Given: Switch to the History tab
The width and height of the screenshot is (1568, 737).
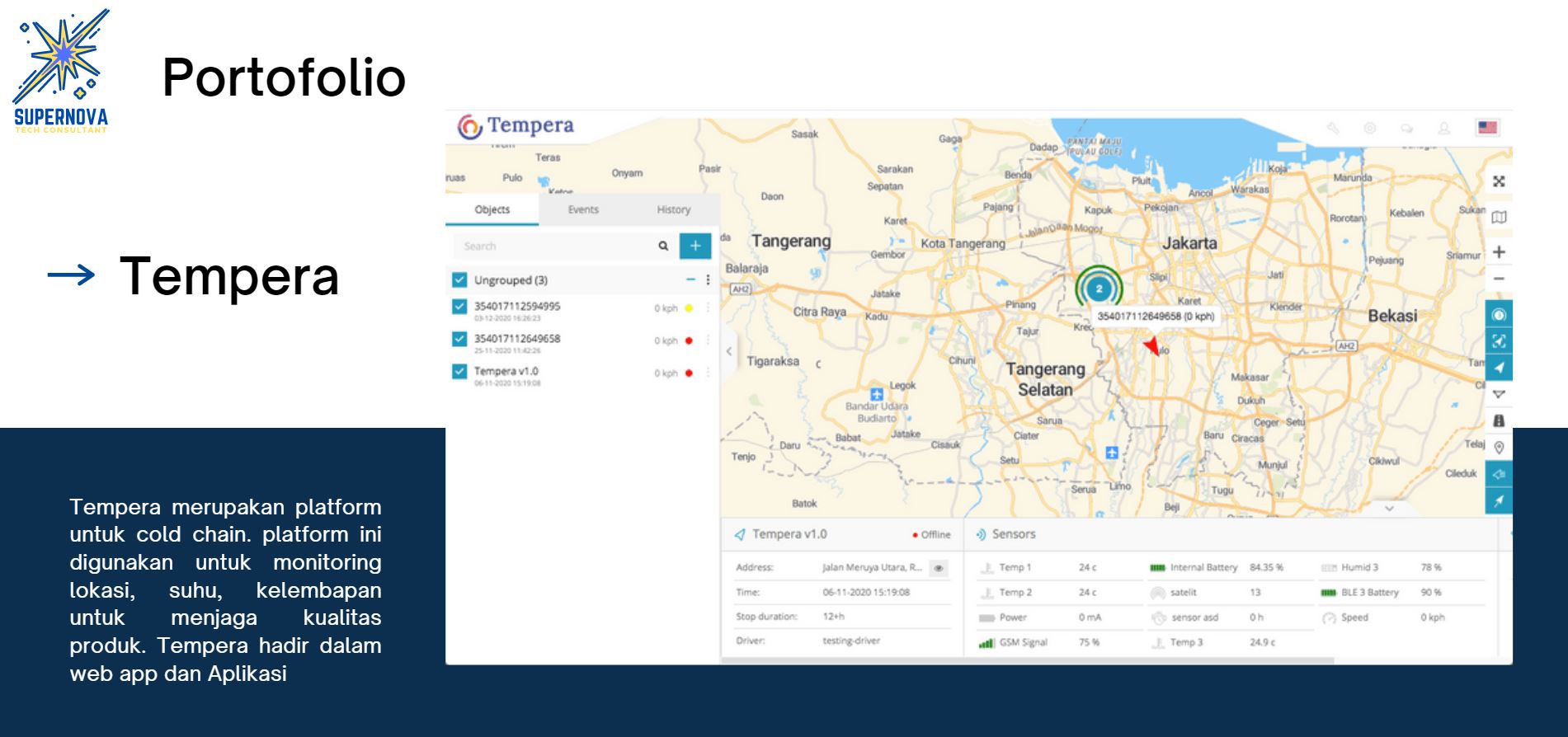Looking at the screenshot, I should (674, 209).
